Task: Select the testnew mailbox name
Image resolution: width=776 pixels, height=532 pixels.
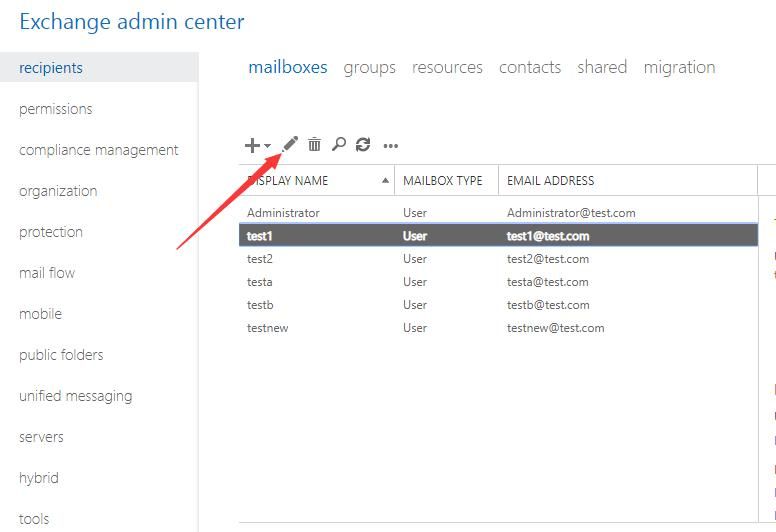Action: (267, 328)
